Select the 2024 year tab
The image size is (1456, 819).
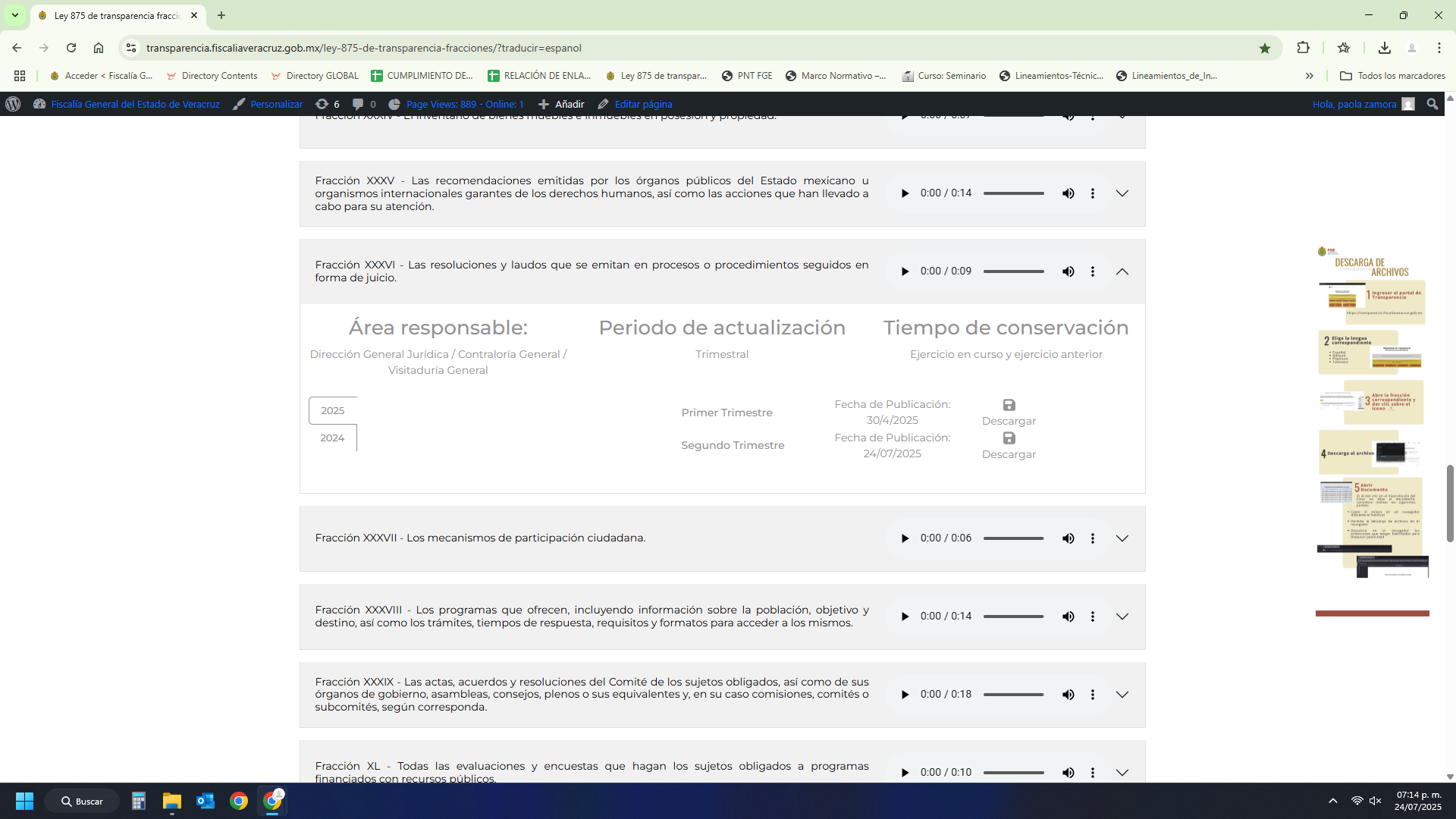click(x=332, y=438)
